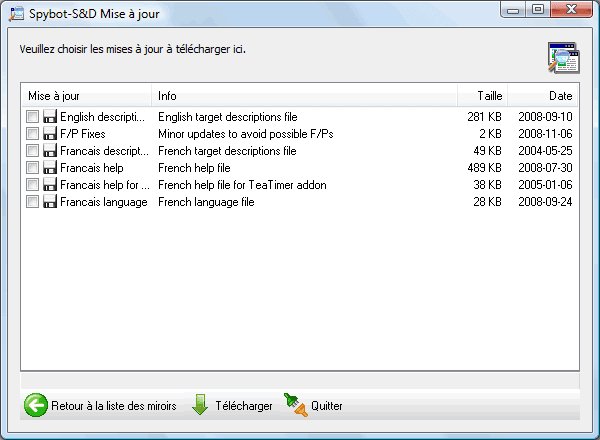This screenshot has height=440, width=600.
Task: Close the Spybot-S&D Mise à jour window
Action: click(x=571, y=9)
